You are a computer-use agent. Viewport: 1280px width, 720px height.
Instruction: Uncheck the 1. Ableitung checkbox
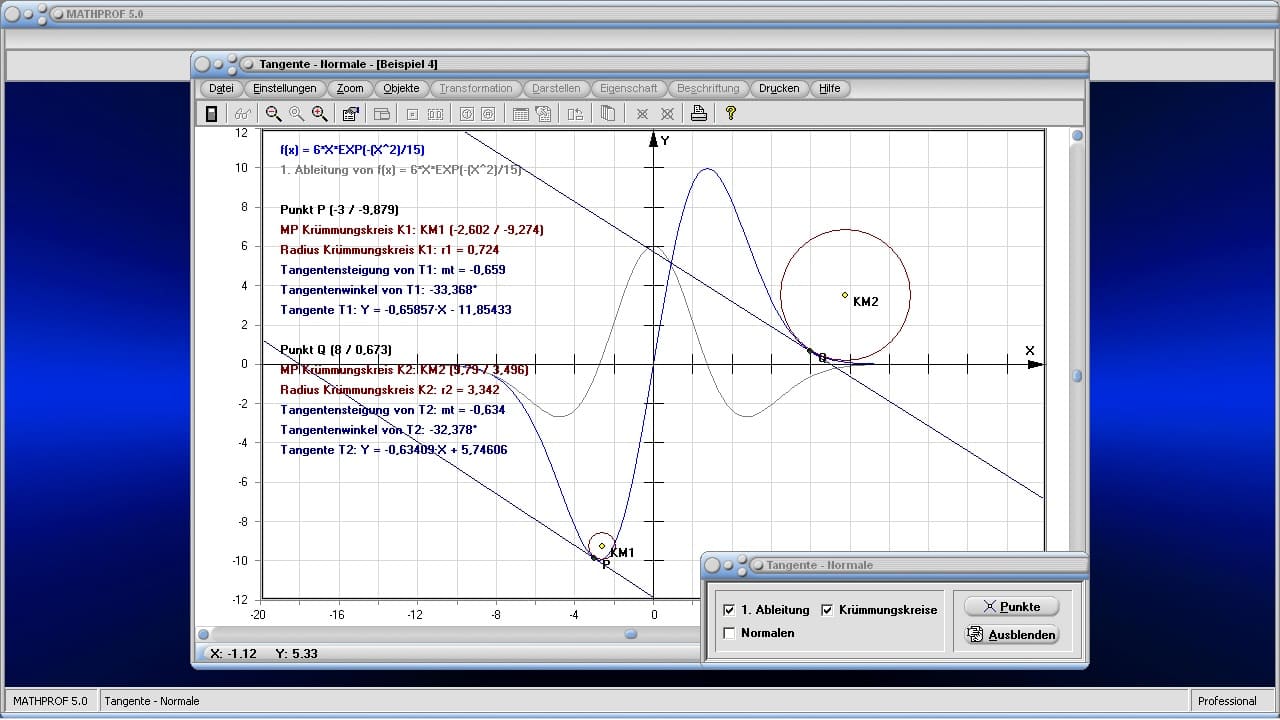(729, 610)
